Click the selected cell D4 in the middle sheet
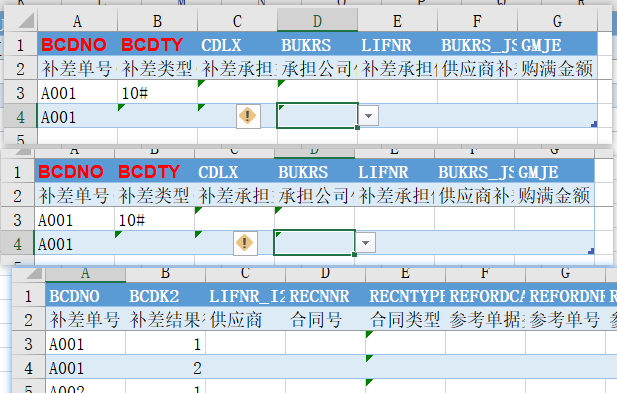 pyautogui.click(x=314, y=243)
